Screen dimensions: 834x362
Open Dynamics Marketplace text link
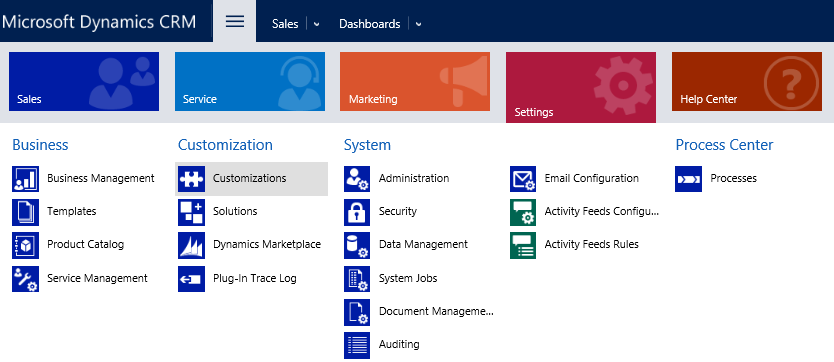267,244
